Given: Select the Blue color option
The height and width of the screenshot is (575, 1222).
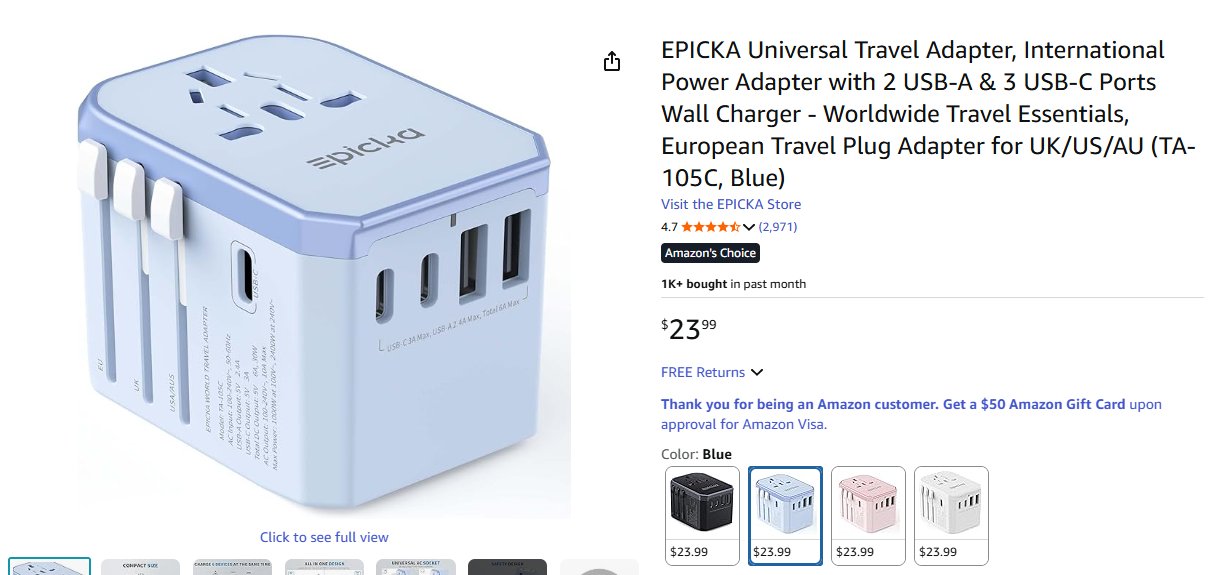Looking at the screenshot, I should click(x=786, y=516).
